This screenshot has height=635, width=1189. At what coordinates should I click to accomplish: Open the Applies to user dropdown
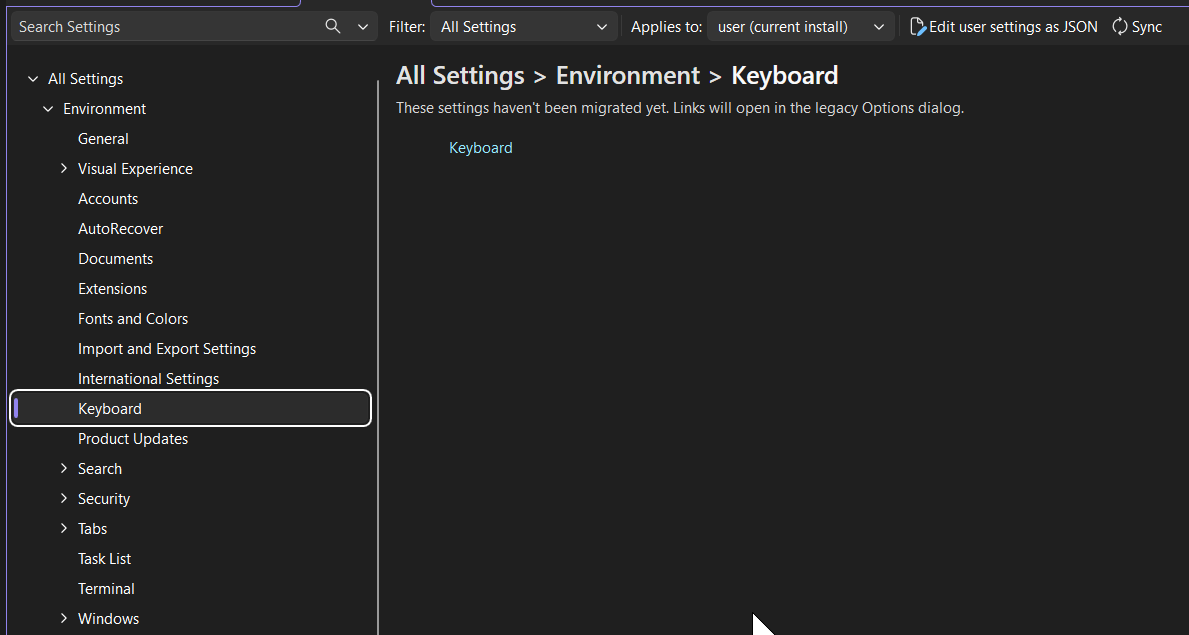(x=801, y=27)
